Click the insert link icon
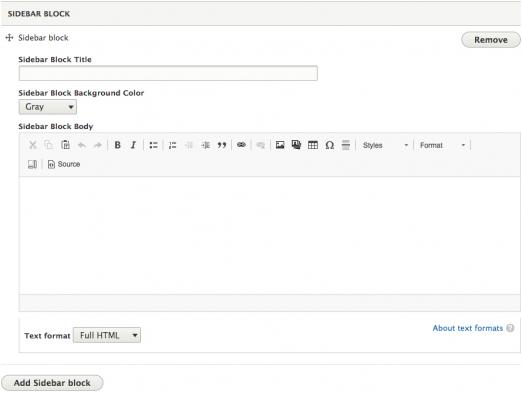This screenshot has width=522, height=393. [x=241, y=145]
